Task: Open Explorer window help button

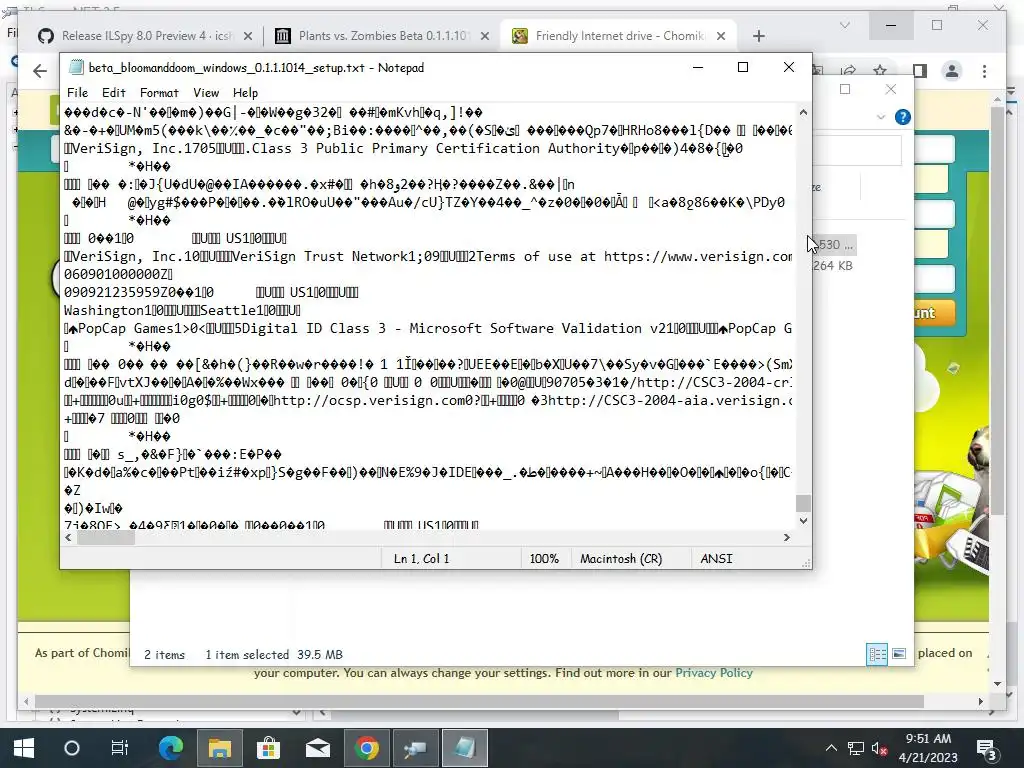Action: click(x=903, y=117)
